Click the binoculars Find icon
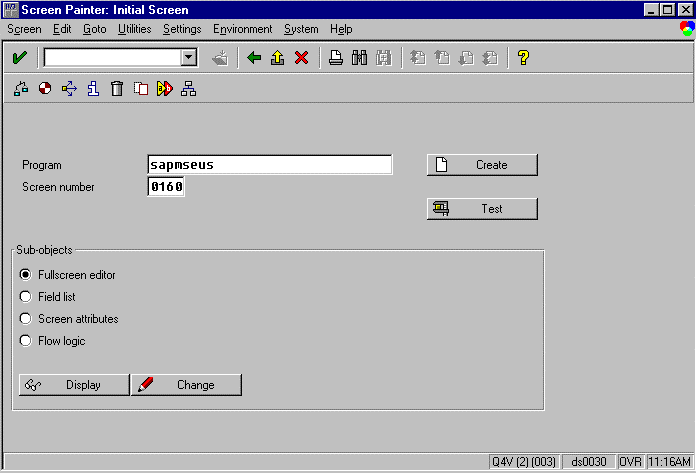The width and height of the screenshot is (696, 473). pos(360,58)
